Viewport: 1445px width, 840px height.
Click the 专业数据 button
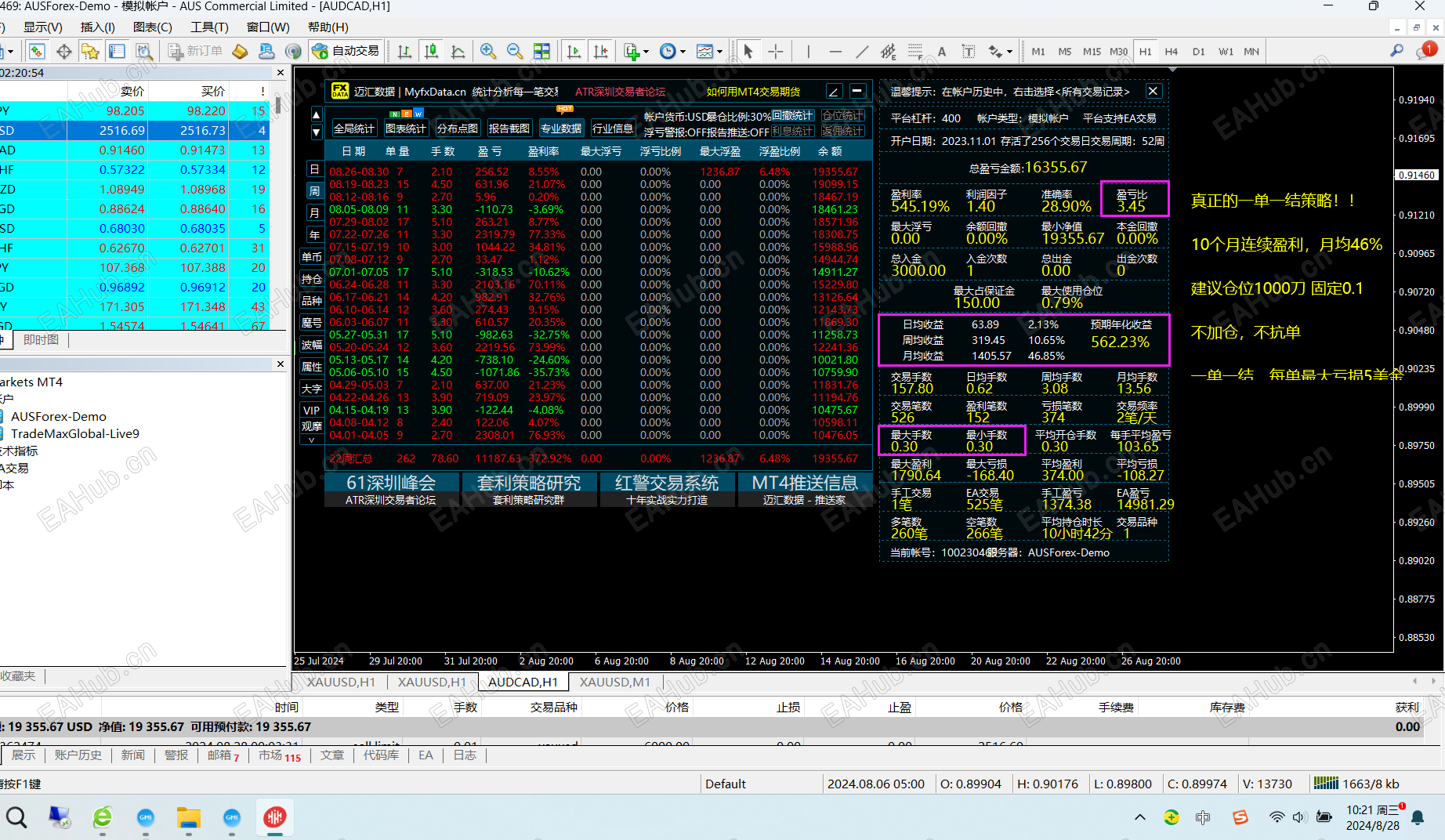pyautogui.click(x=561, y=129)
